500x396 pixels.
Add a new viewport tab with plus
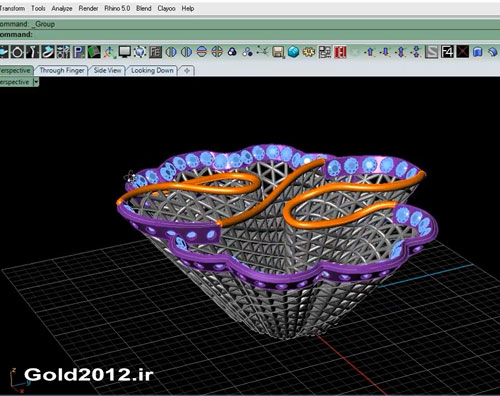(187, 70)
